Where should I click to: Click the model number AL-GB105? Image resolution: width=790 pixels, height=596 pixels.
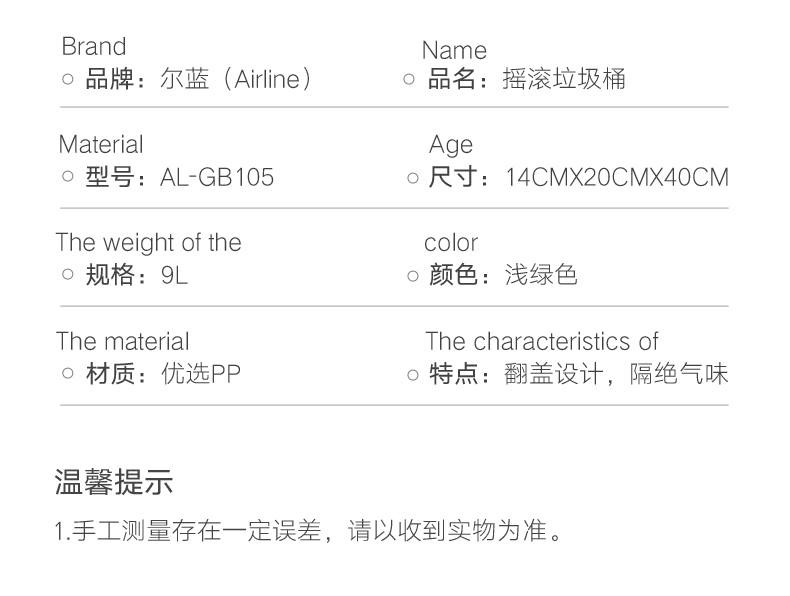coord(217,177)
